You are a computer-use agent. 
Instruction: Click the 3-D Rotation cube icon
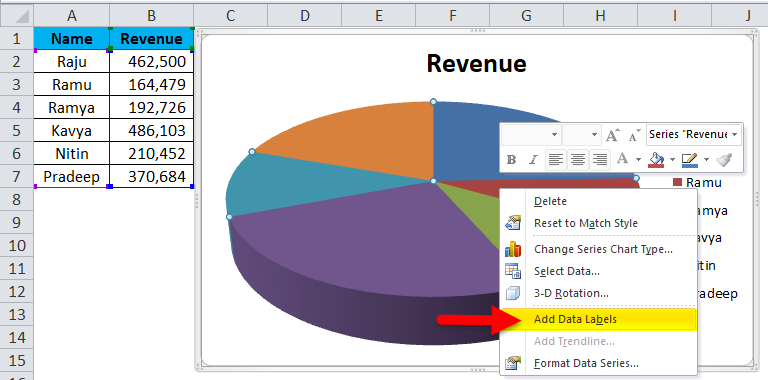pos(513,293)
